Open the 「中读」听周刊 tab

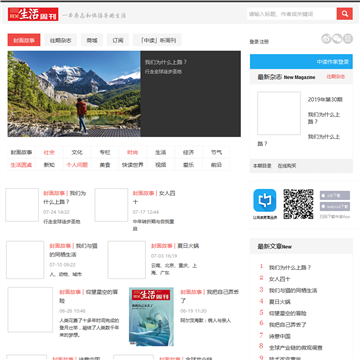coord(157,40)
